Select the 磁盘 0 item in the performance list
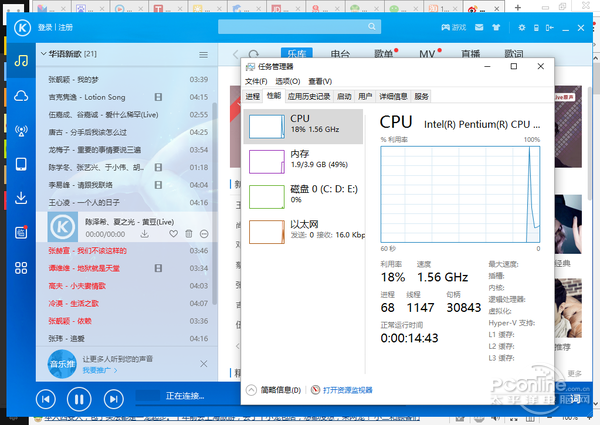The width and height of the screenshot is (600, 425). click(303, 197)
